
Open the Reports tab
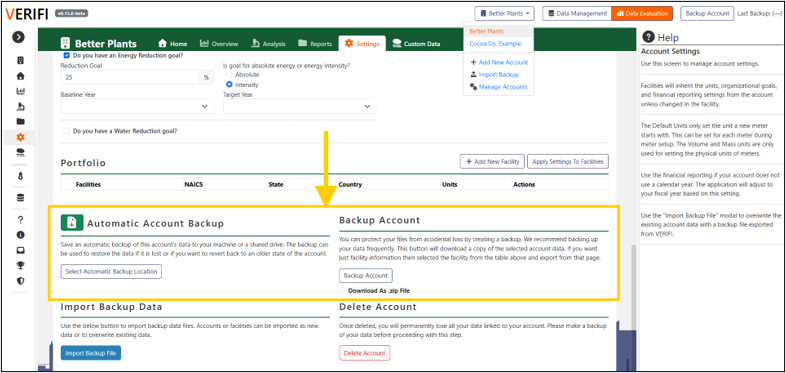[315, 44]
